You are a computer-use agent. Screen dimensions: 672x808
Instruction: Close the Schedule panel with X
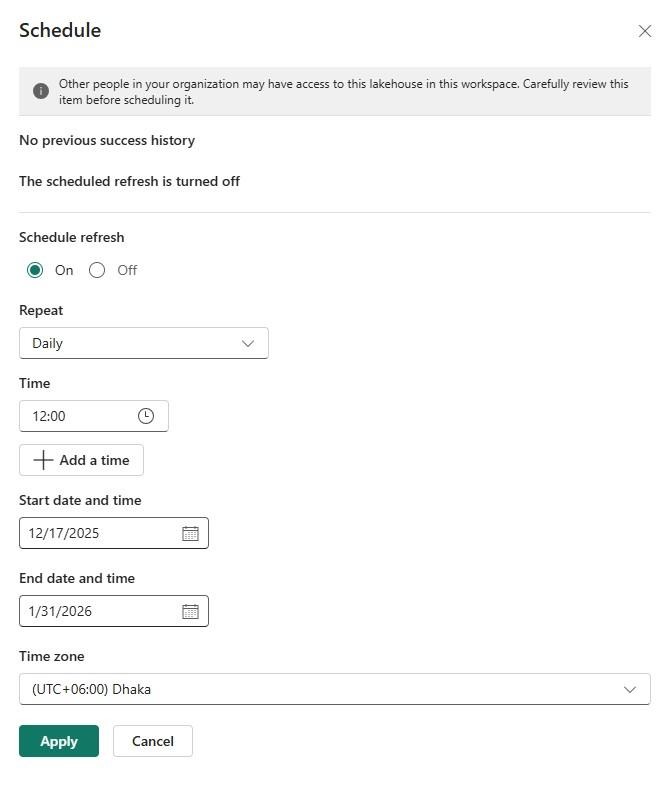[x=644, y=31]
